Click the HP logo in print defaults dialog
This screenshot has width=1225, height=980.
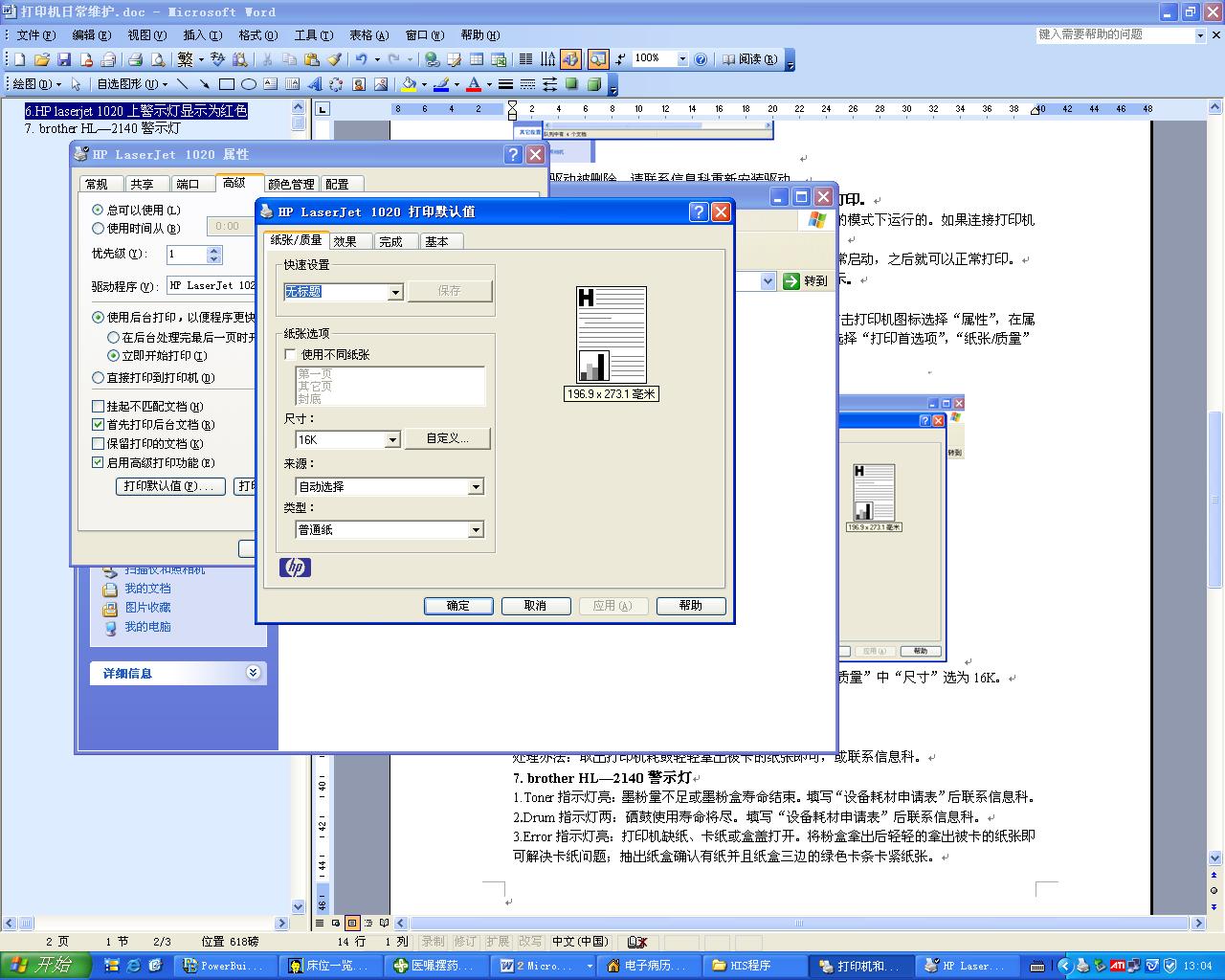pos(296,568)
